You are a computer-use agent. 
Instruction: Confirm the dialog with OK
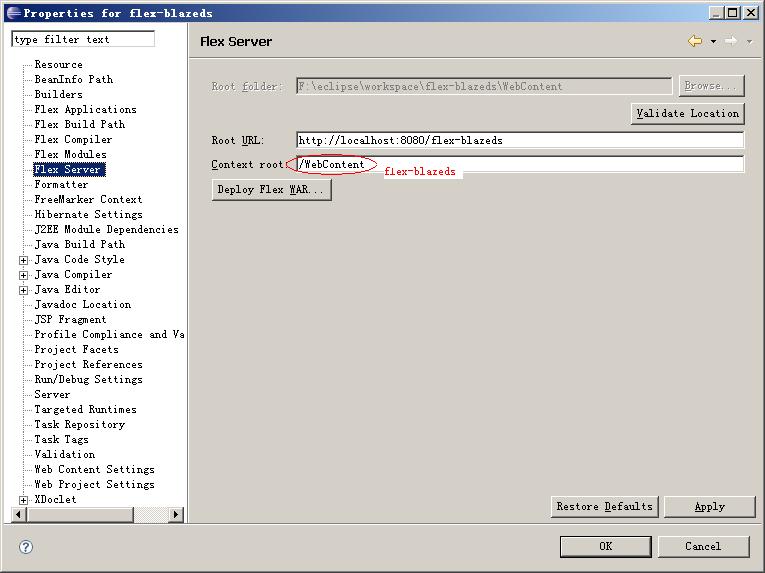pos(605,547)
